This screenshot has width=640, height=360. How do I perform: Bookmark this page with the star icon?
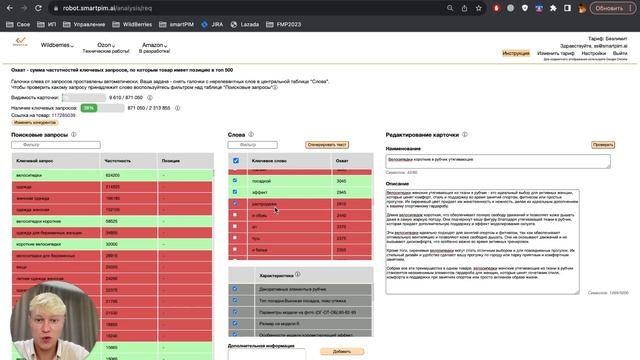[479, 8]
